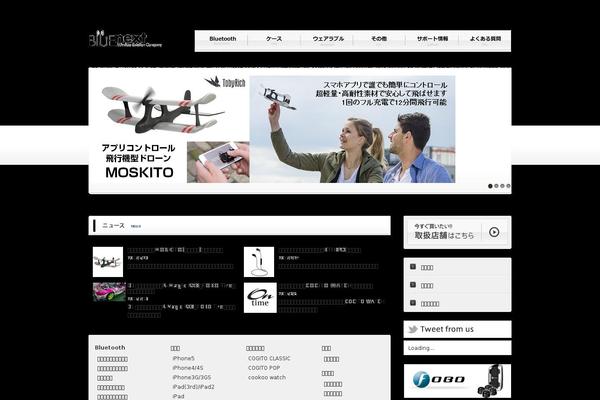Image resolution: width=600 pixels, height=400 pixels.
Task: Open the ウェアラブル navigation item
Action: [328, 39]
